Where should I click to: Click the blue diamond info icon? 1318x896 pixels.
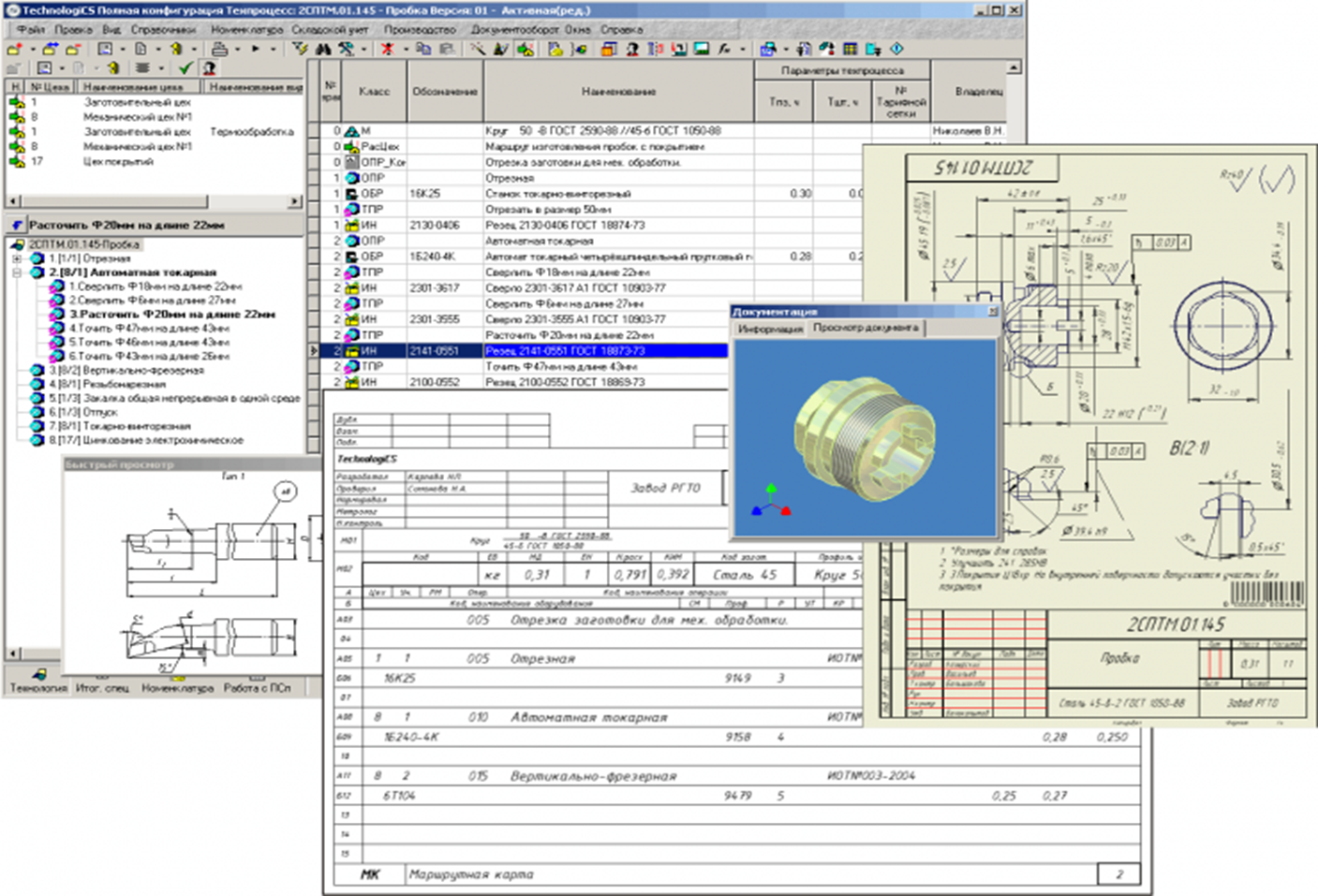click(x=896, y=49)
